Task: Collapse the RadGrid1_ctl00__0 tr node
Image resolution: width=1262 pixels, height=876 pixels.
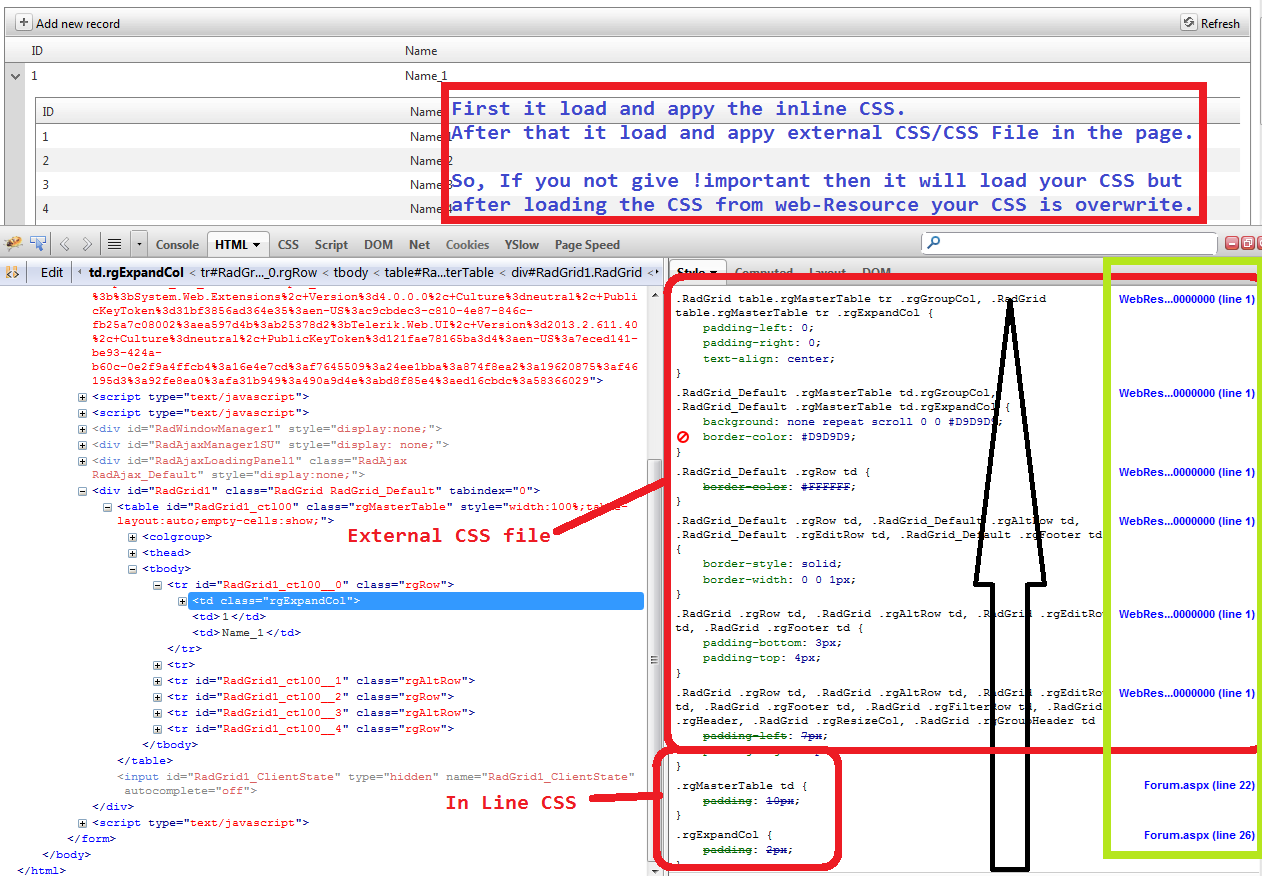Action: click(158, 585)
